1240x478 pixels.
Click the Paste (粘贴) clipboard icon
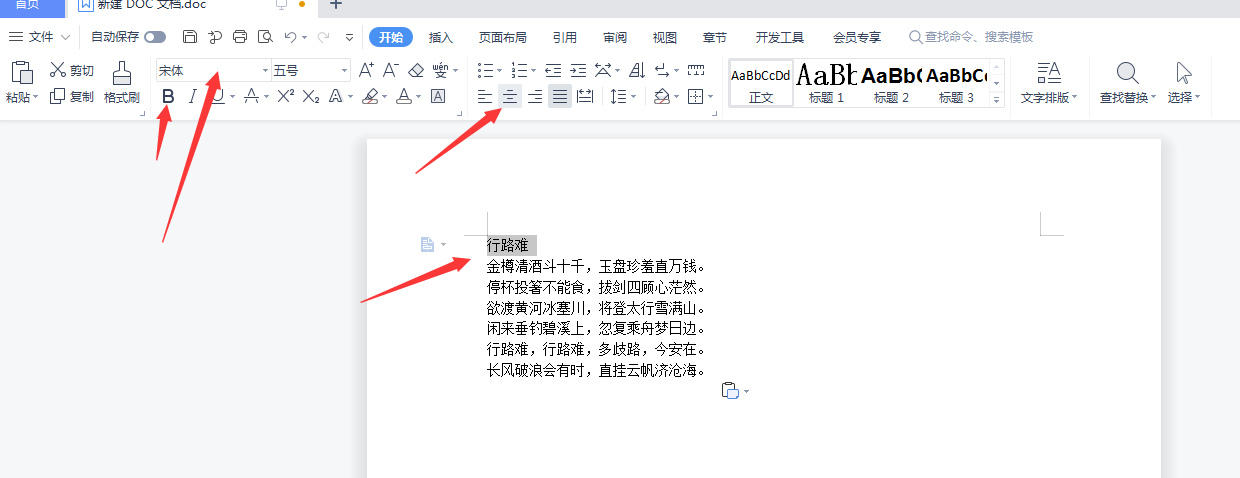[22, 71]
